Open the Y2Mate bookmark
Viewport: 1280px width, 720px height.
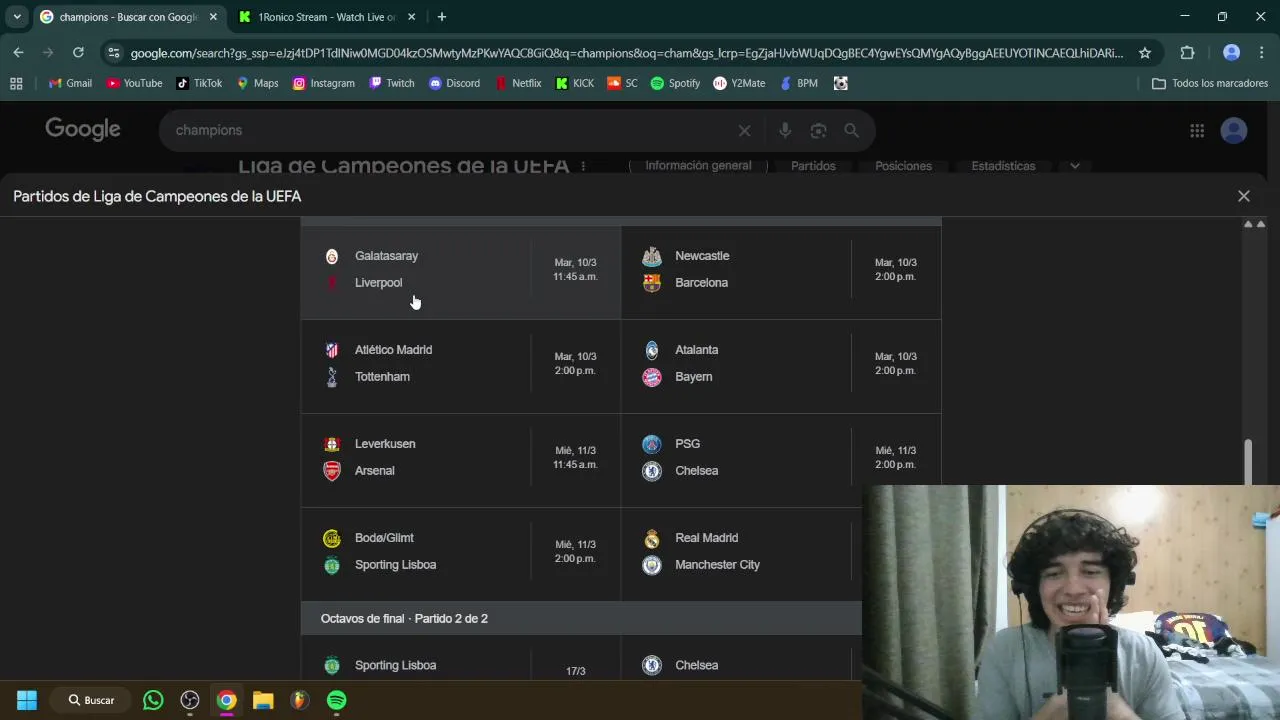[739, 83]
